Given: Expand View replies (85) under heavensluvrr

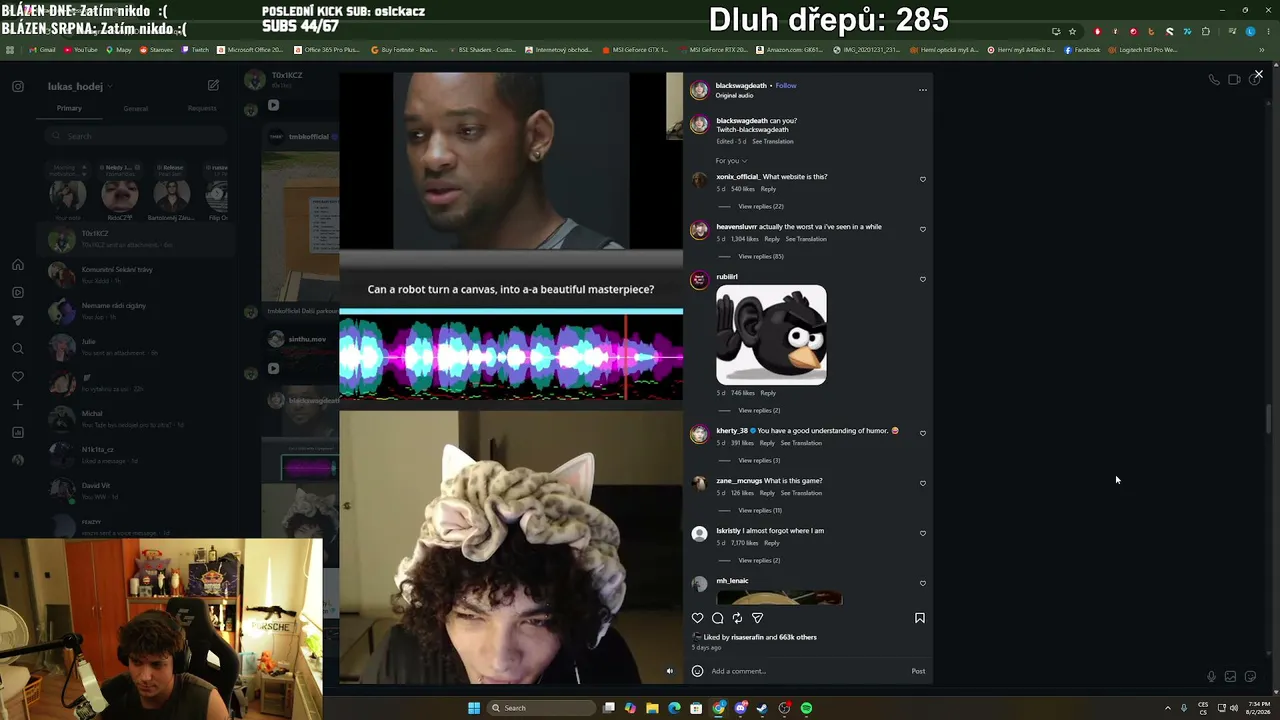Looking at the screenshot, I should tap(761, 256).
